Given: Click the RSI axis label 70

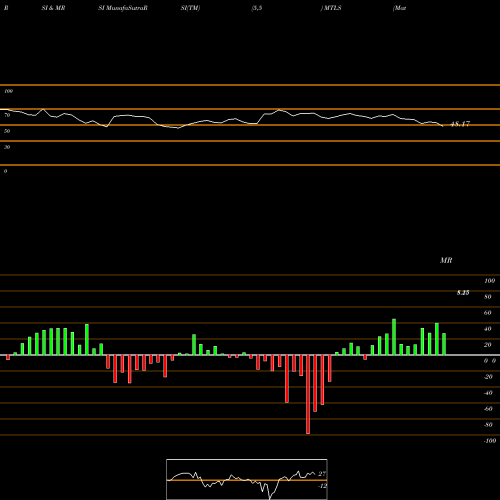Looking at the screenshot, I should pyautogui.click(x=7, y=115).
